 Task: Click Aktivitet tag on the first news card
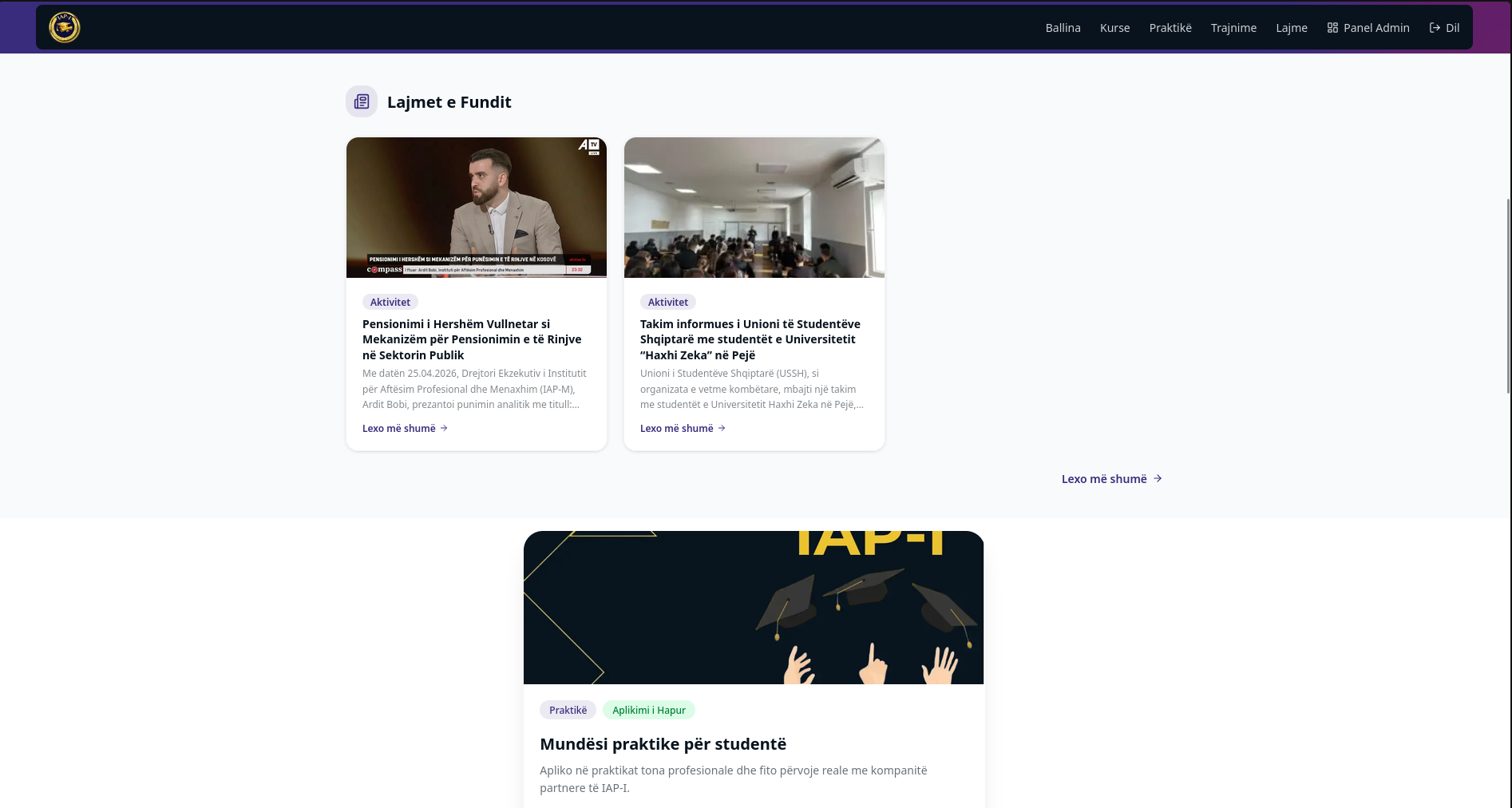[x=390, y=302]
